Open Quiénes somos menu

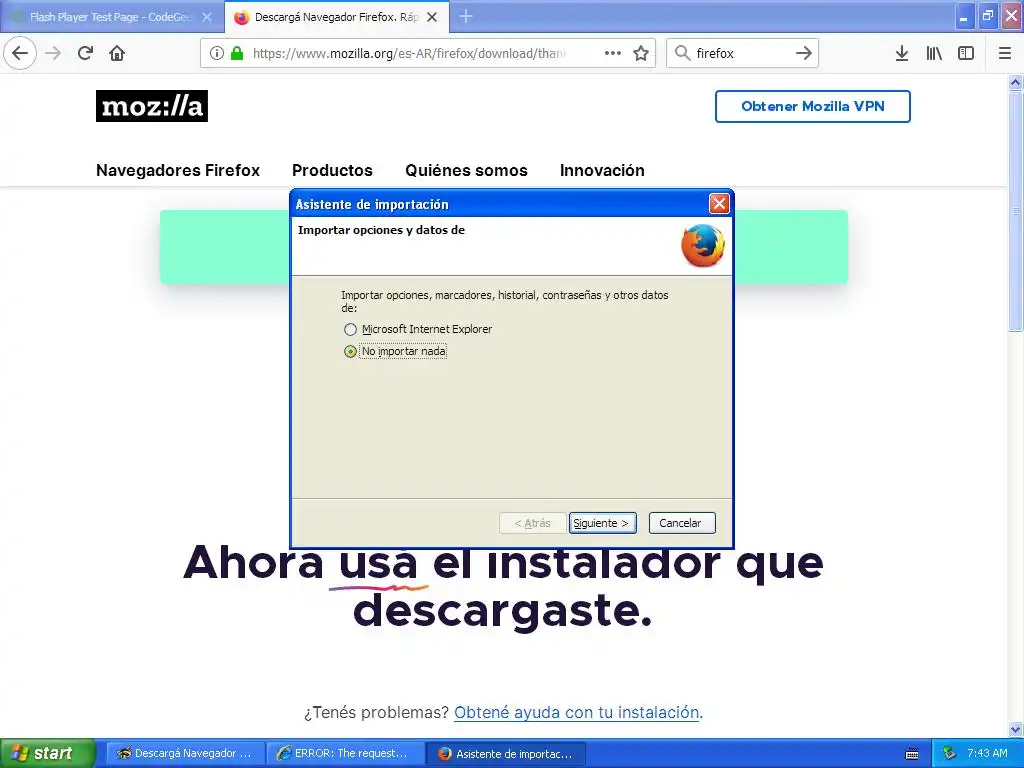[x=466, y=170]
